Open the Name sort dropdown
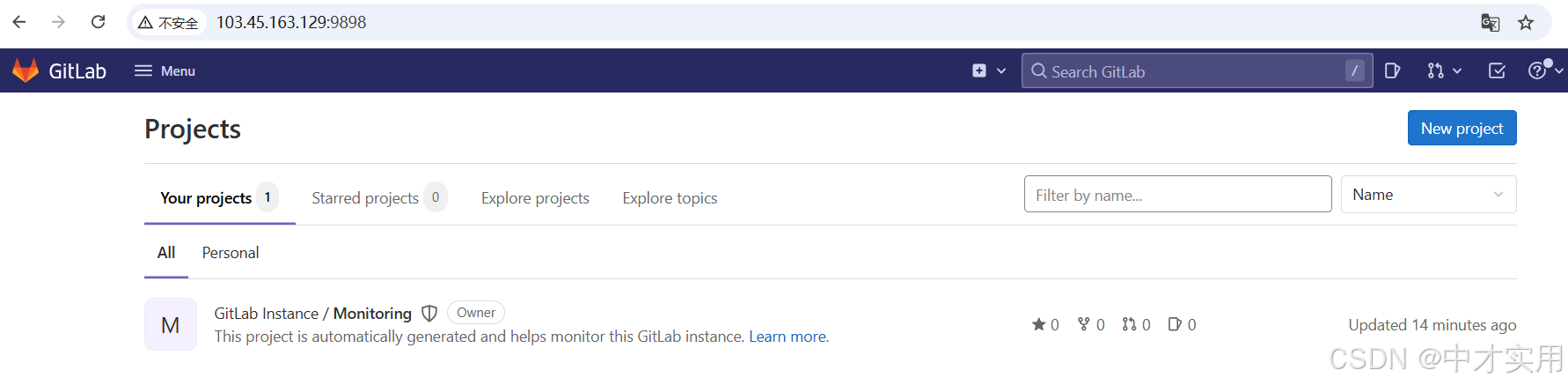 1428,195
